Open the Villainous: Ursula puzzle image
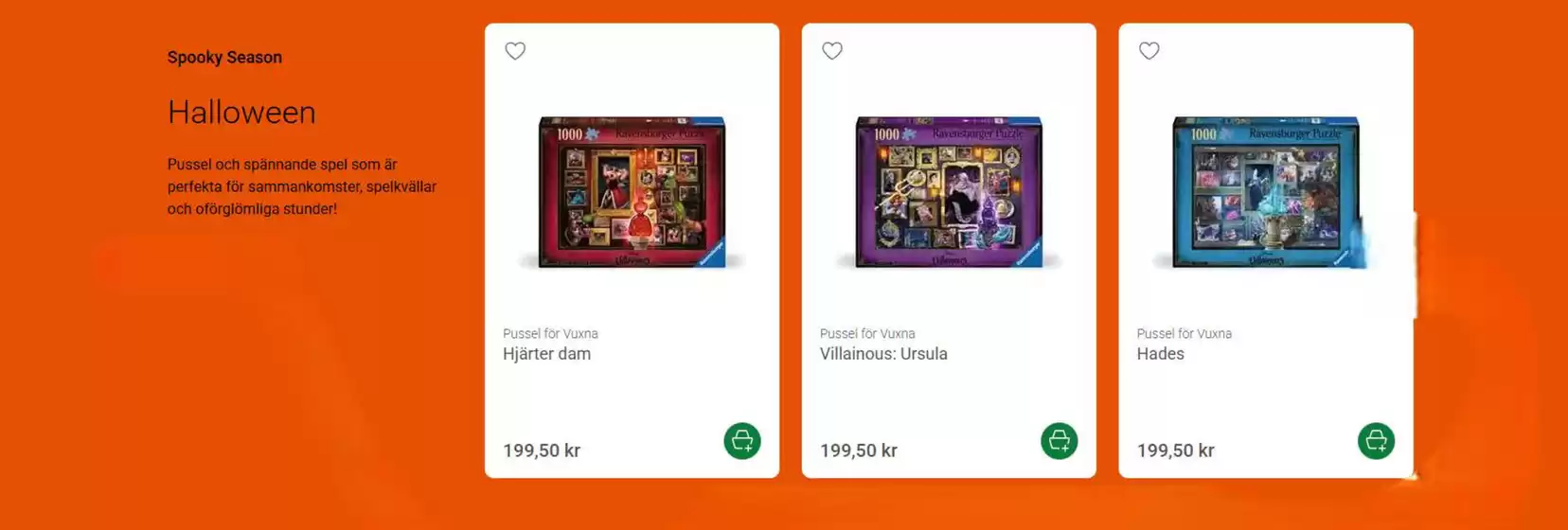The height and width of the screenshot is (530, 1568). click(x=949, y=192)
